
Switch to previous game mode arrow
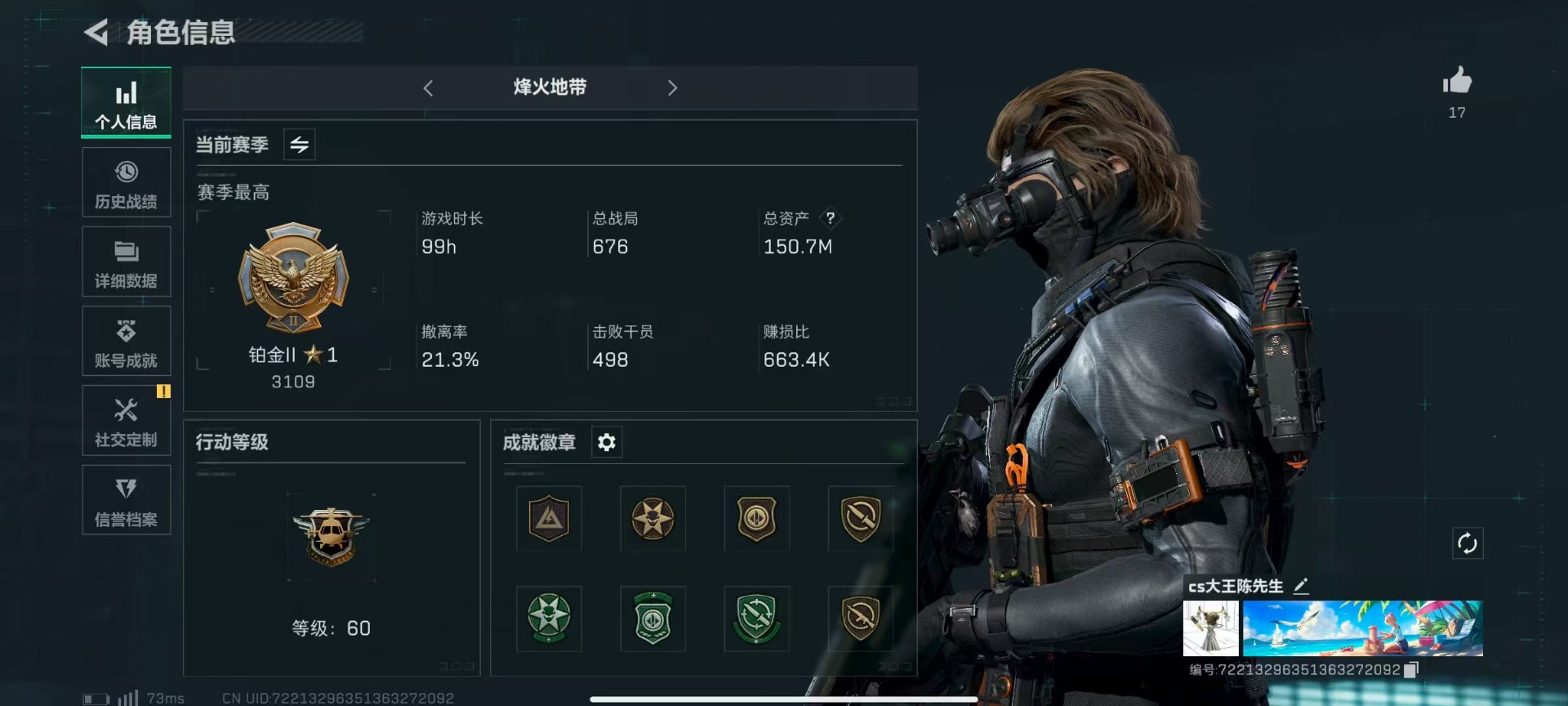tap(428, 87)
